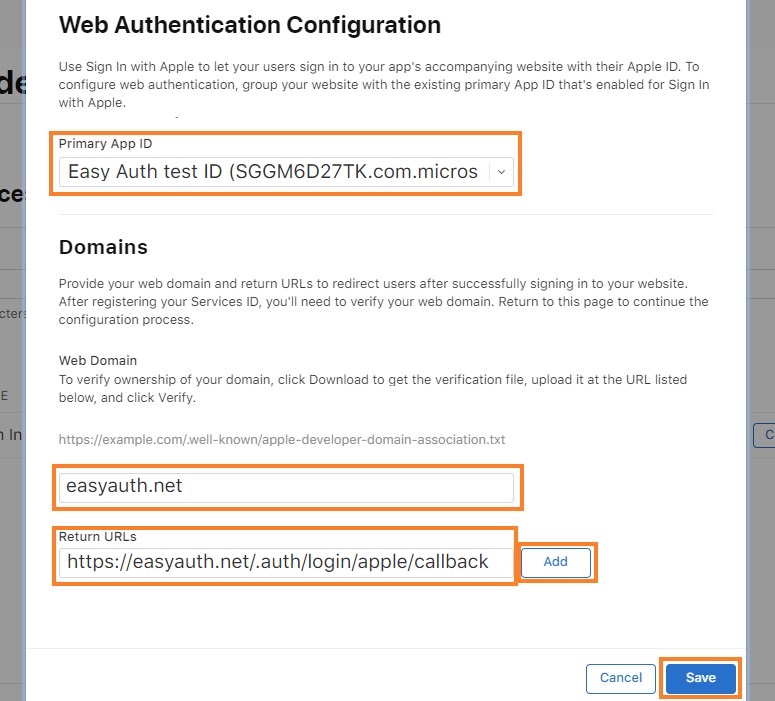
Task: Click the Primary App ID label
Action: [x=105, y=144]
